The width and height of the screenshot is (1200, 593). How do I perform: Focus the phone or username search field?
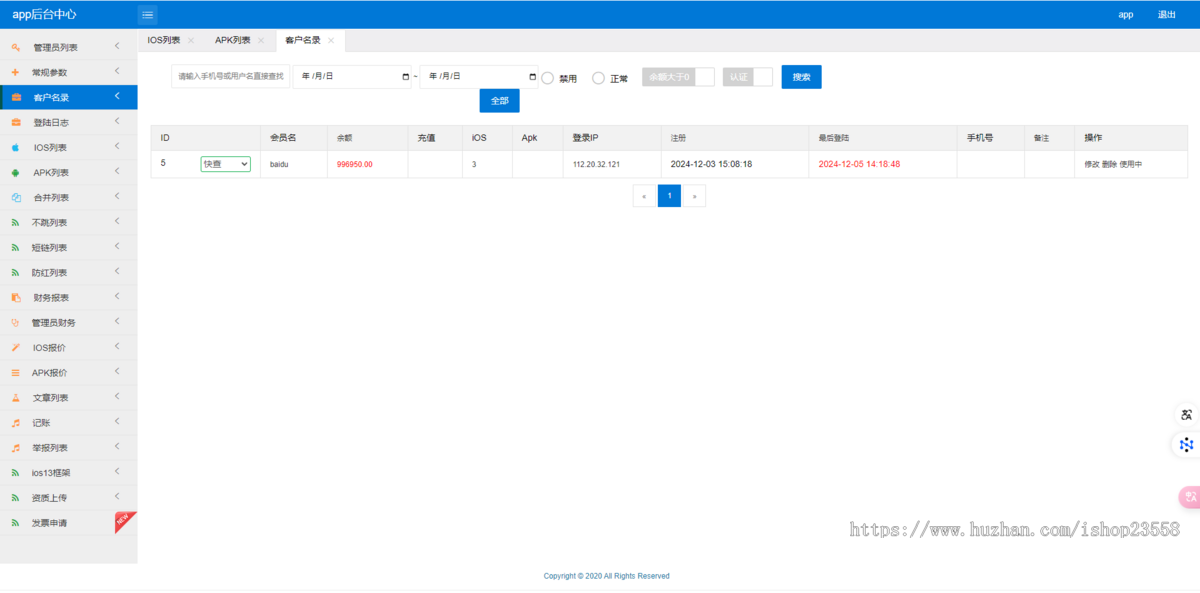click(x=230, y=77)
